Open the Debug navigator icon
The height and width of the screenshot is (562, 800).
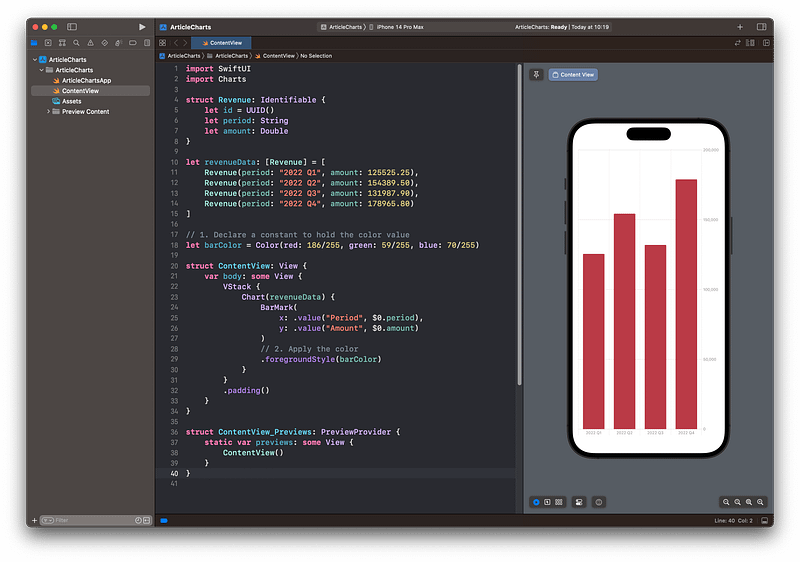[118, 43]
